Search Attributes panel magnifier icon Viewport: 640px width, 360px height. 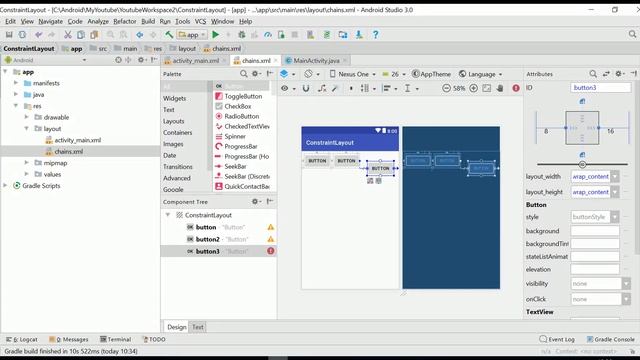[593, 74]
